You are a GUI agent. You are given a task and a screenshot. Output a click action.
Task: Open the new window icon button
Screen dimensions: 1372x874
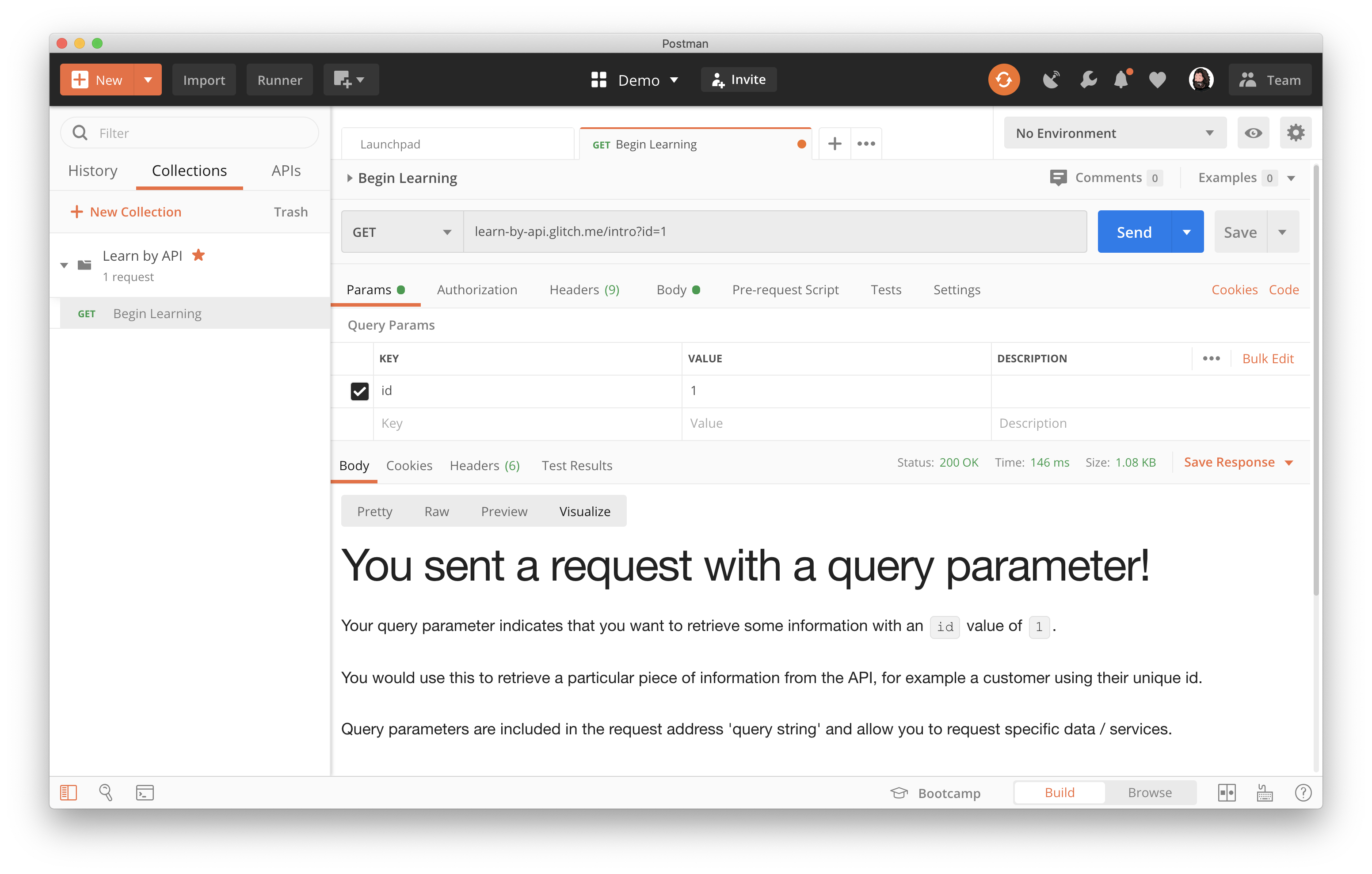351,80
